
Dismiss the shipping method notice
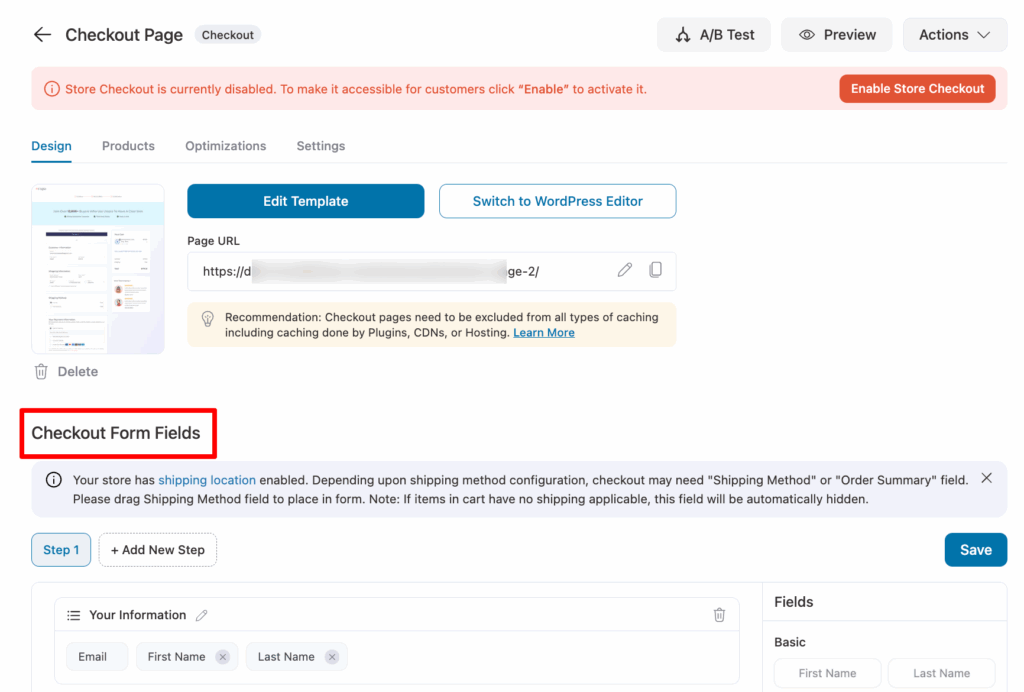coord(986,477)
